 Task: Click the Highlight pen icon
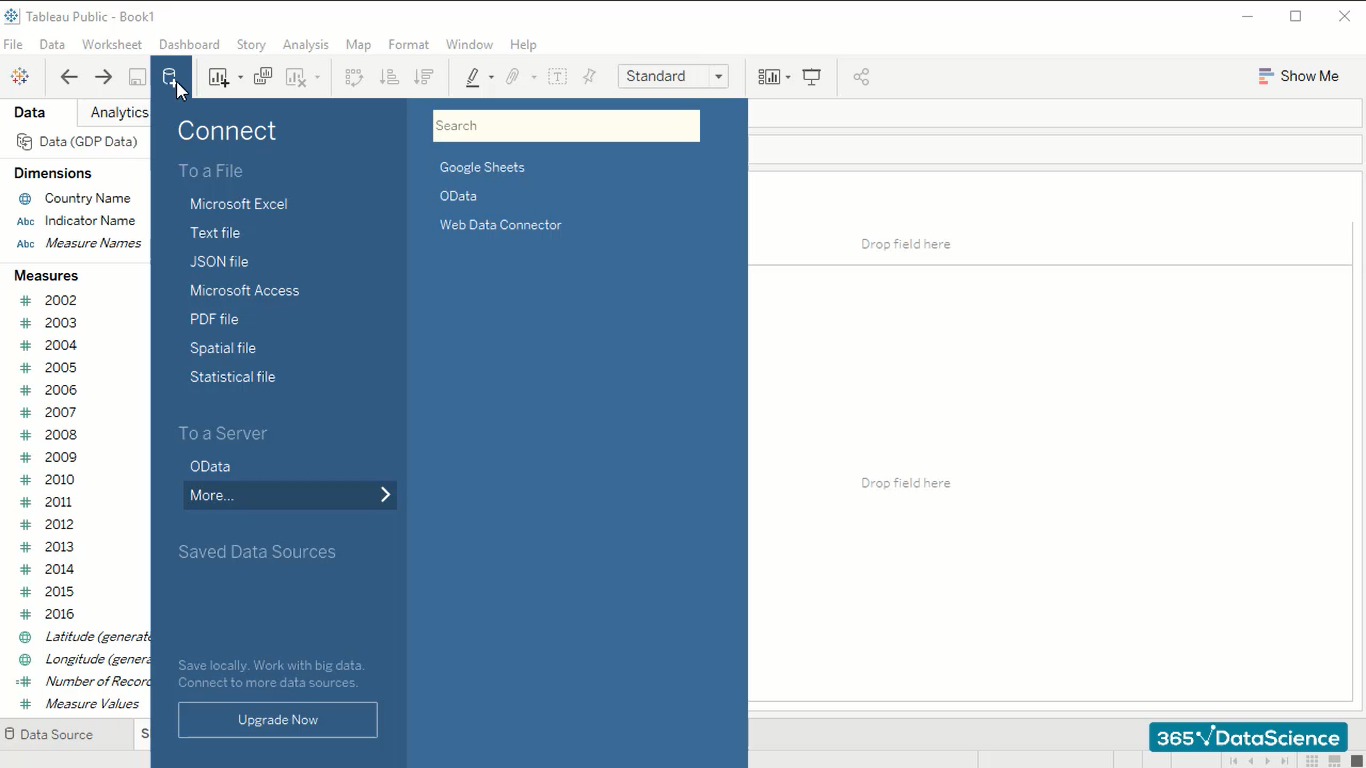coord(473,77)
